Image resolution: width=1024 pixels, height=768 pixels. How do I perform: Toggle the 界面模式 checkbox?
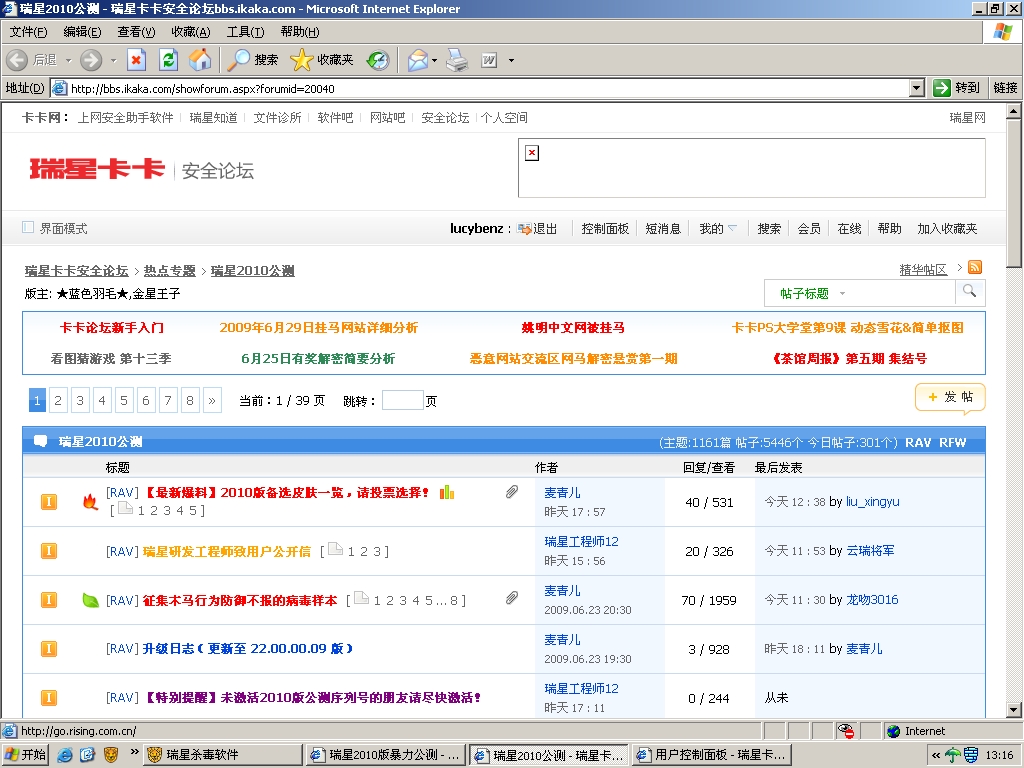(x=28, y=228)
